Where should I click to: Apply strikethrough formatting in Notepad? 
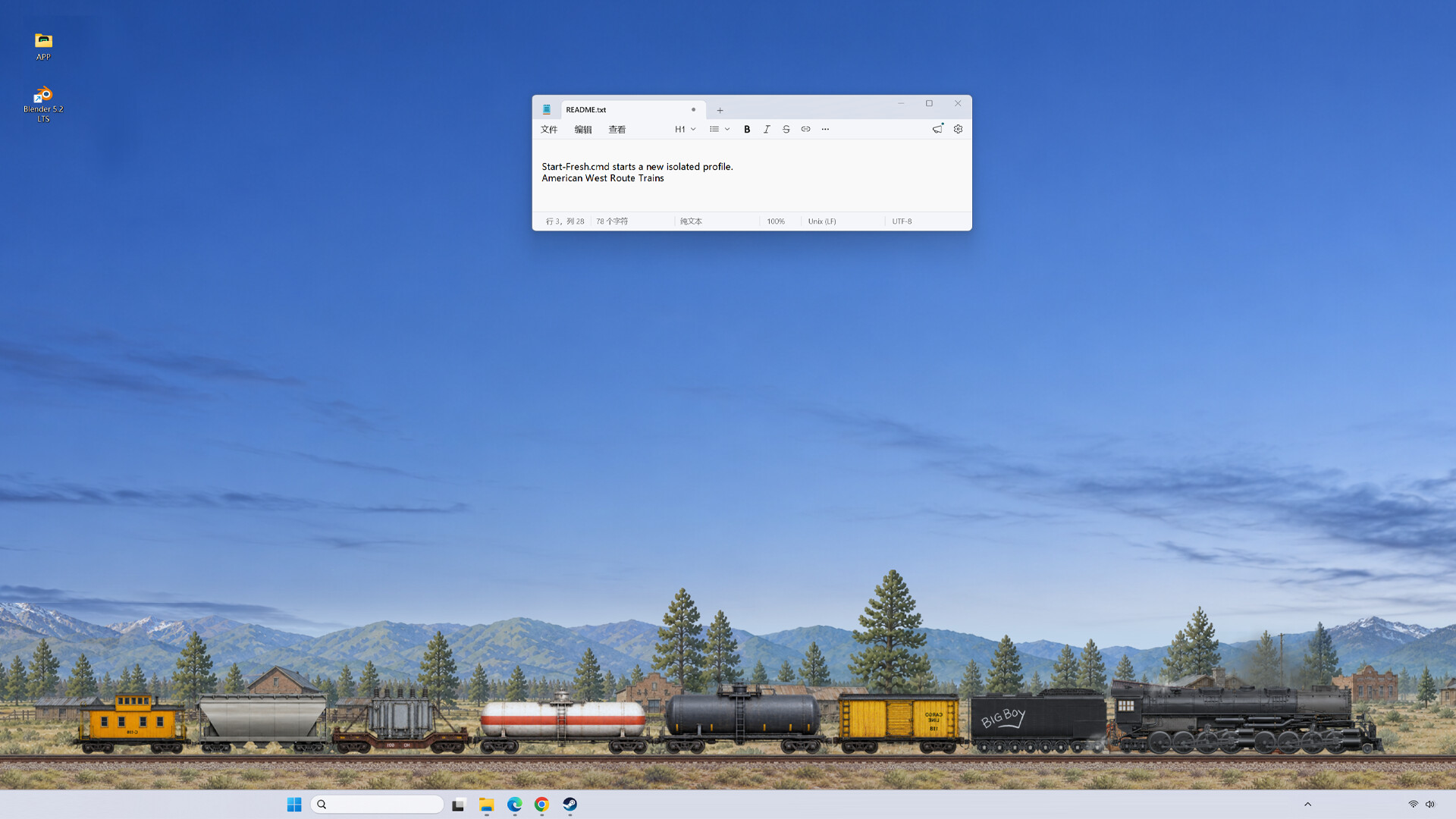click(786, 129)
